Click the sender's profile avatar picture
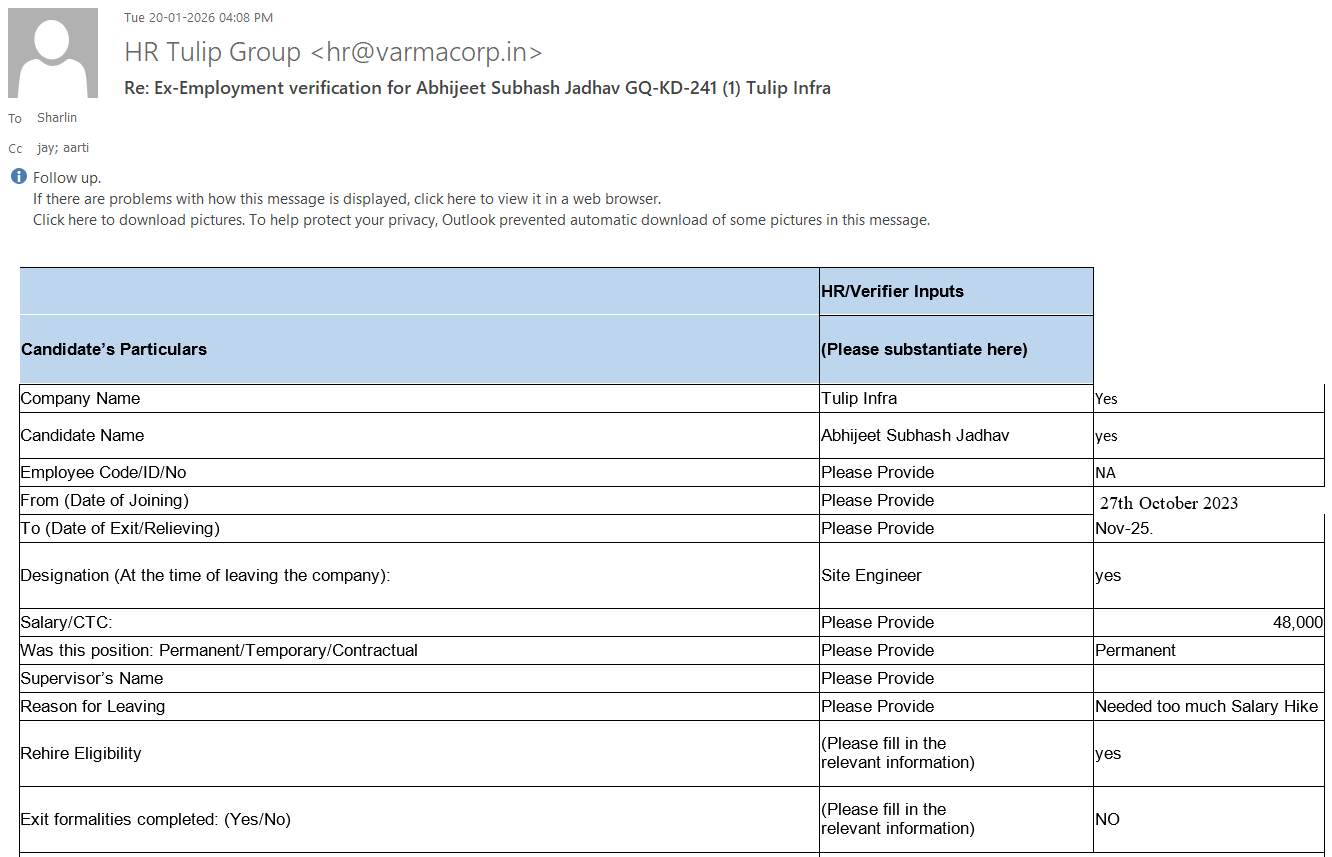 53,53
